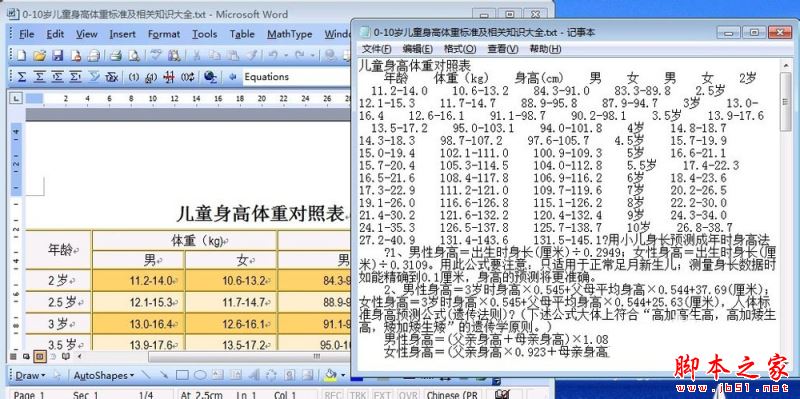Click the tab selector L button on ruler

coord(16,98)
